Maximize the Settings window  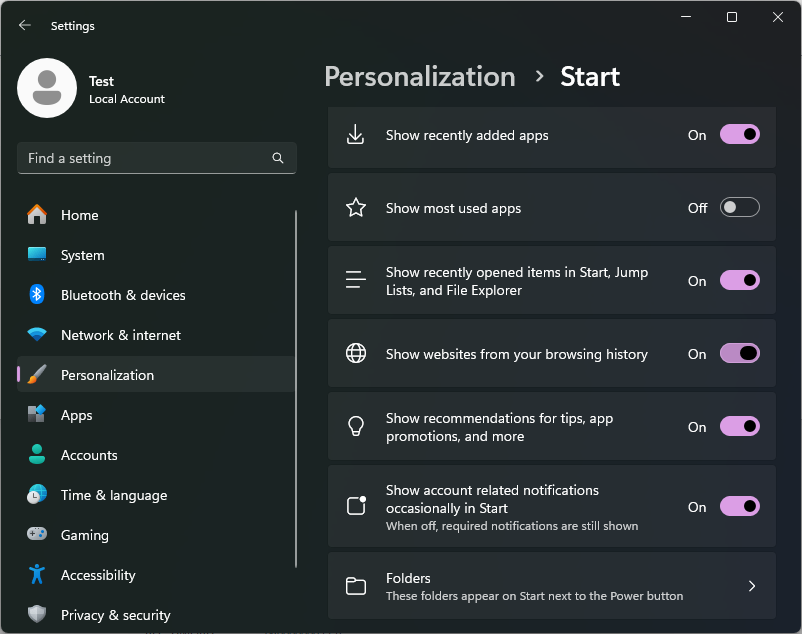point(732,17)
